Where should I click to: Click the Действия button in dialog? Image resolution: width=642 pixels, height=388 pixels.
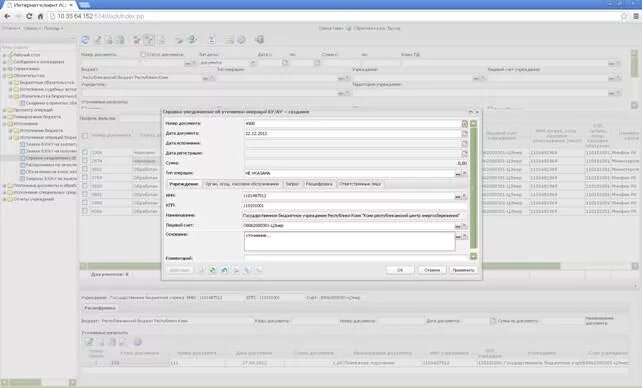click(x=179, y=270)
